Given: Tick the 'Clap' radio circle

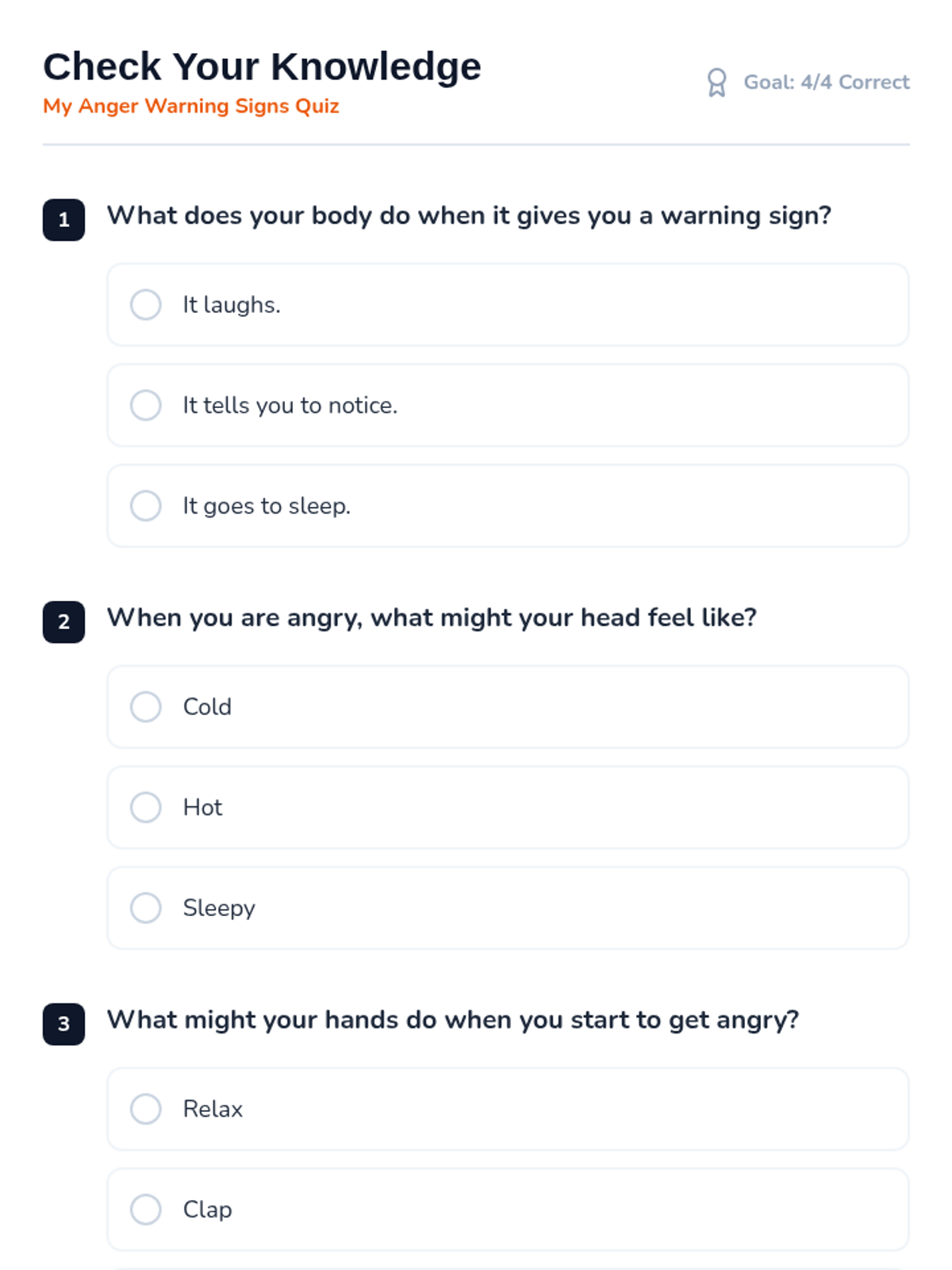Looking at the screenshot, I should [x=146, y=1209].
